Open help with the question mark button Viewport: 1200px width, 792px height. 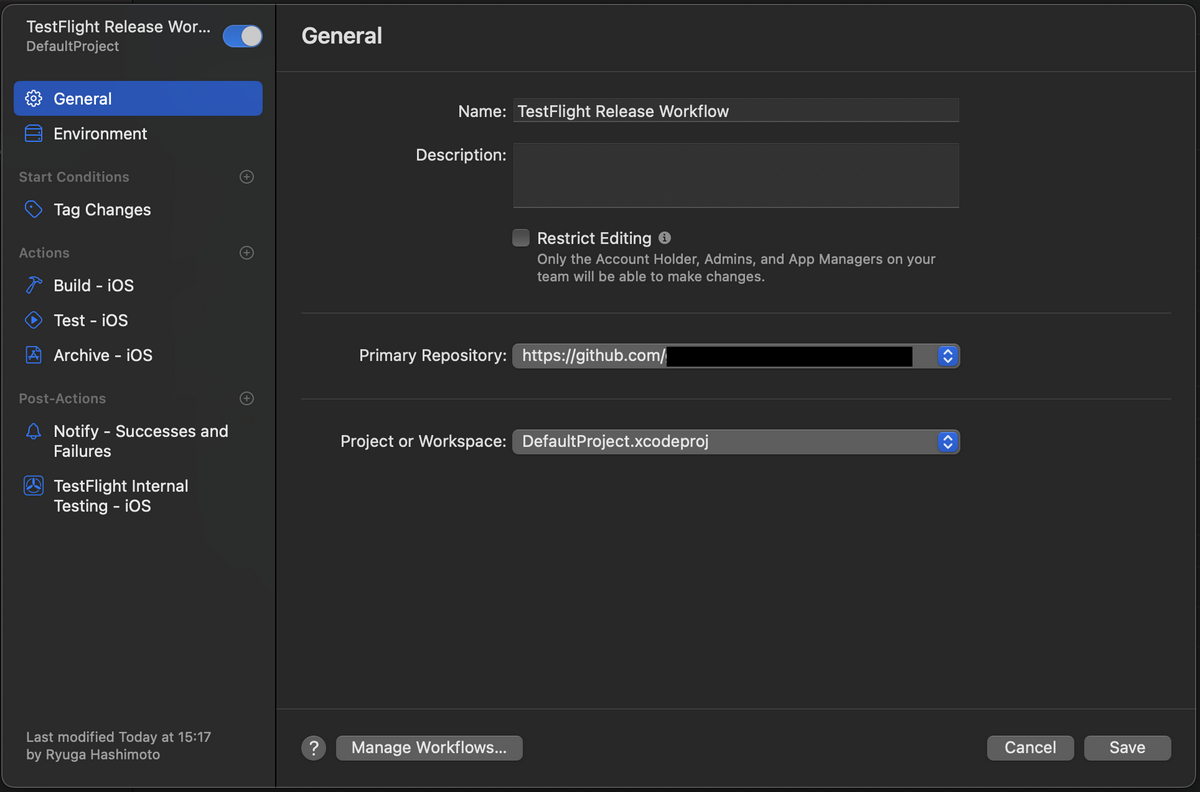click(314, 748)
